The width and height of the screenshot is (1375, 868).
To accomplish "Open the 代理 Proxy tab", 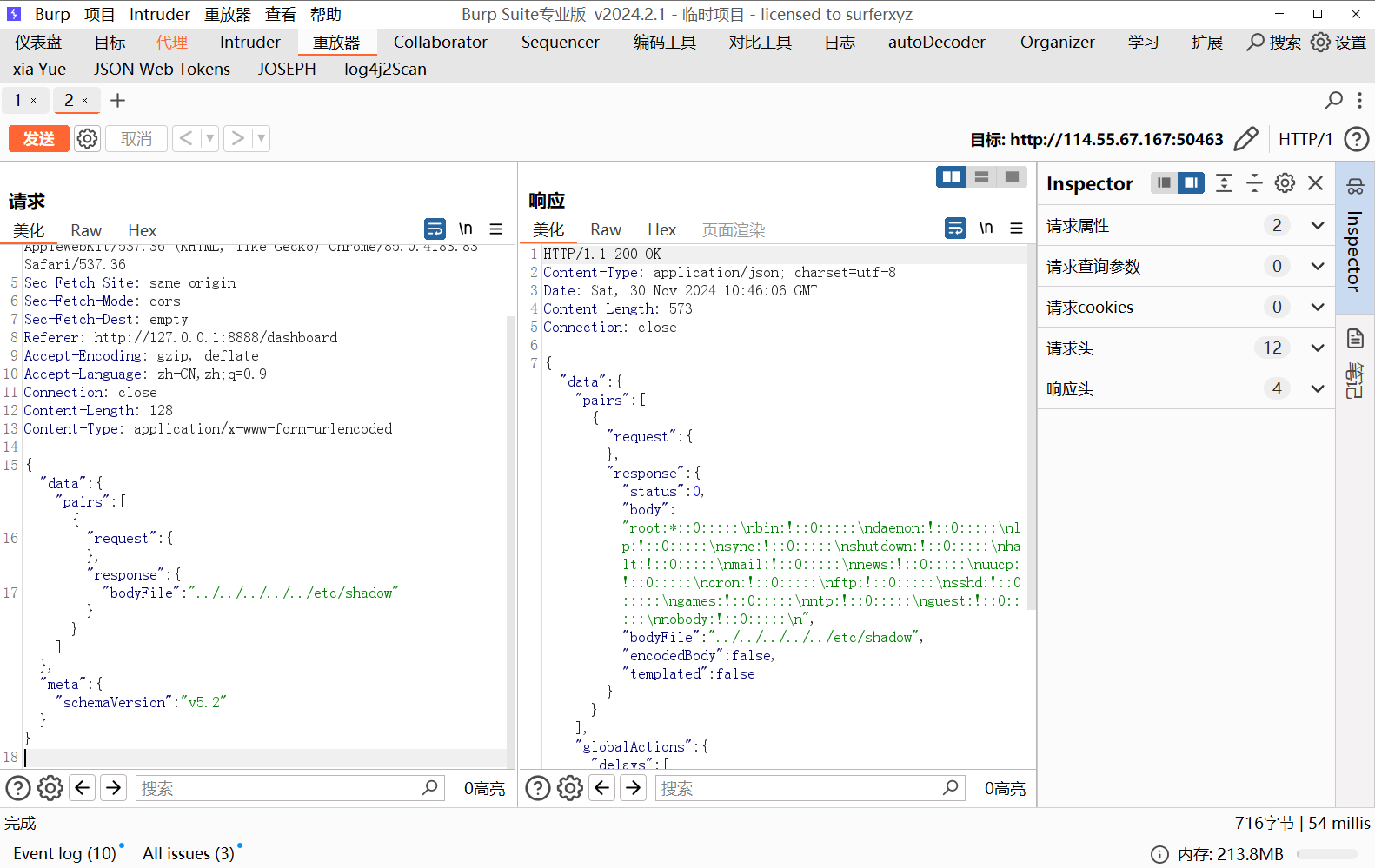I will [172, 42].
